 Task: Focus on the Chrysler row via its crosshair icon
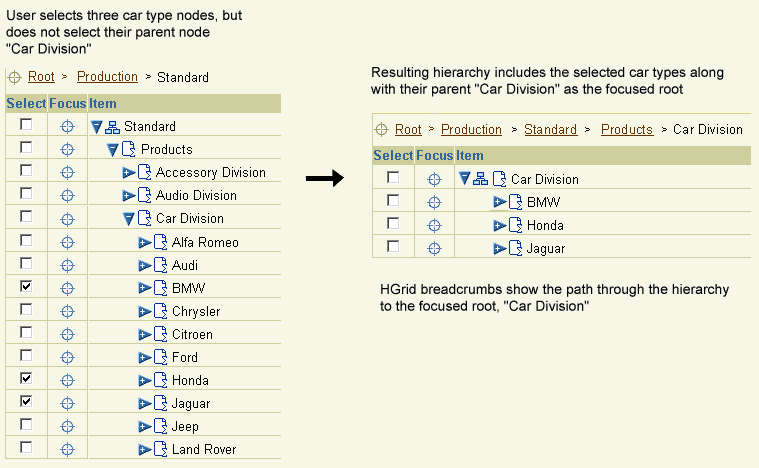[x=67, y=311]
